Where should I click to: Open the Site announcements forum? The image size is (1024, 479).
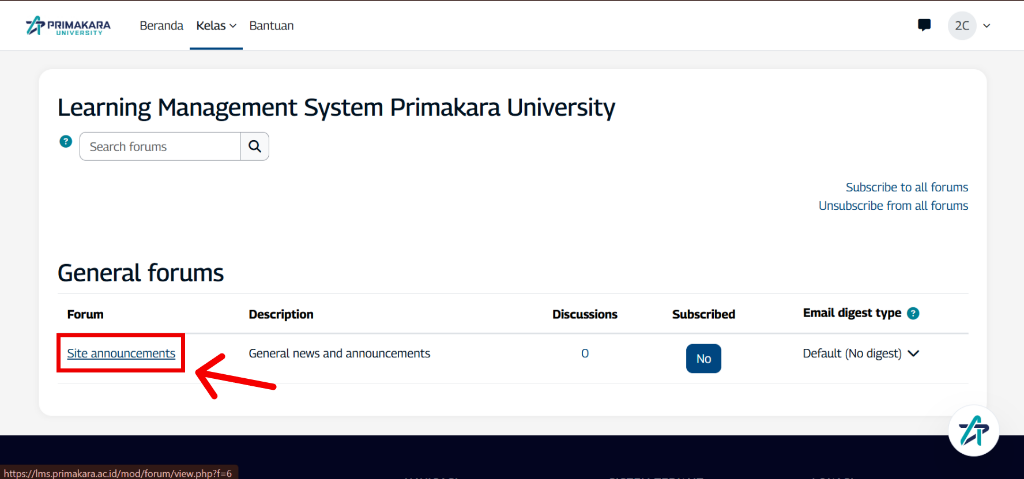tap(121, 354)
